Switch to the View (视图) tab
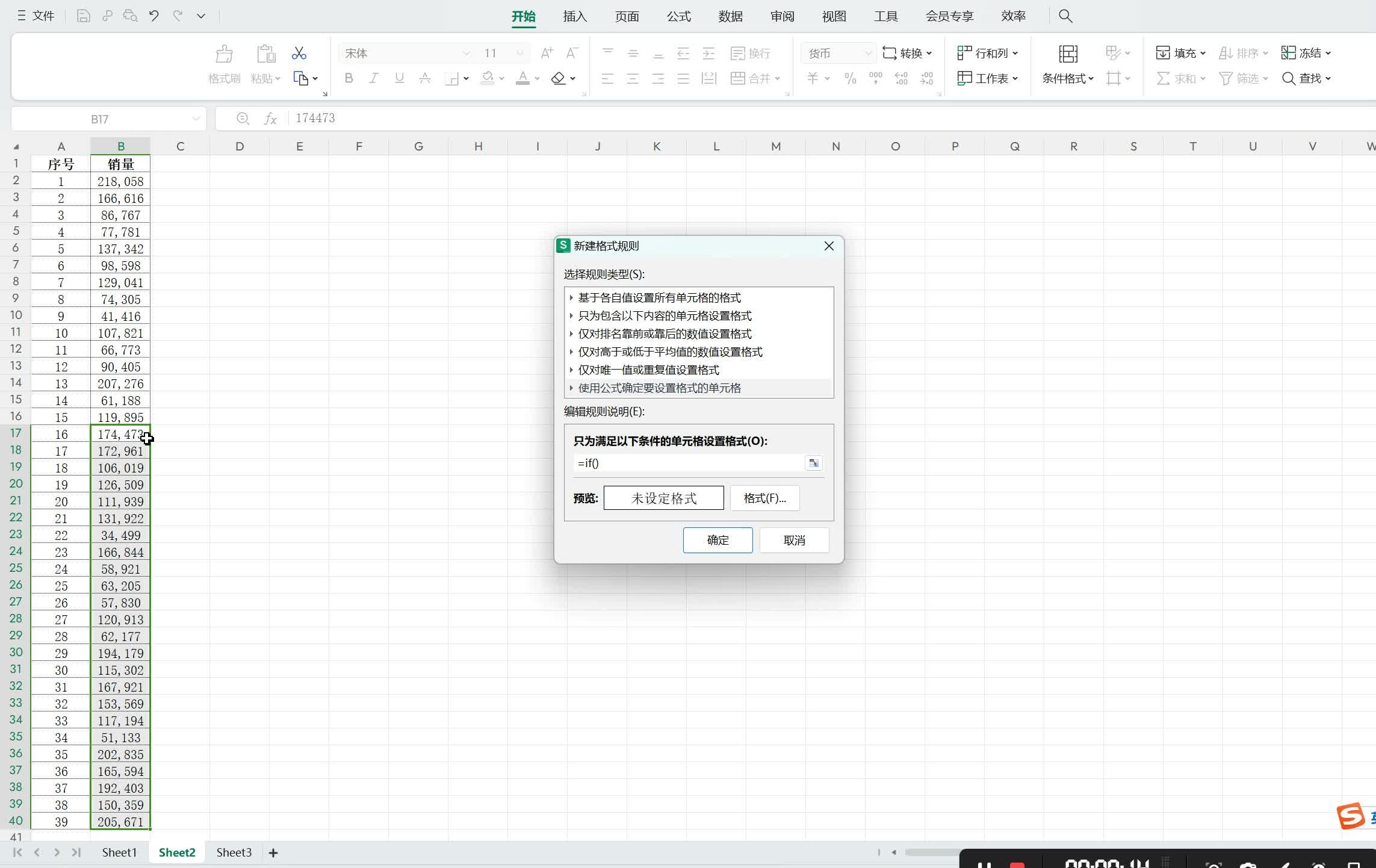Viewport: 1376px width, 868px height. (x=834, y=16)
